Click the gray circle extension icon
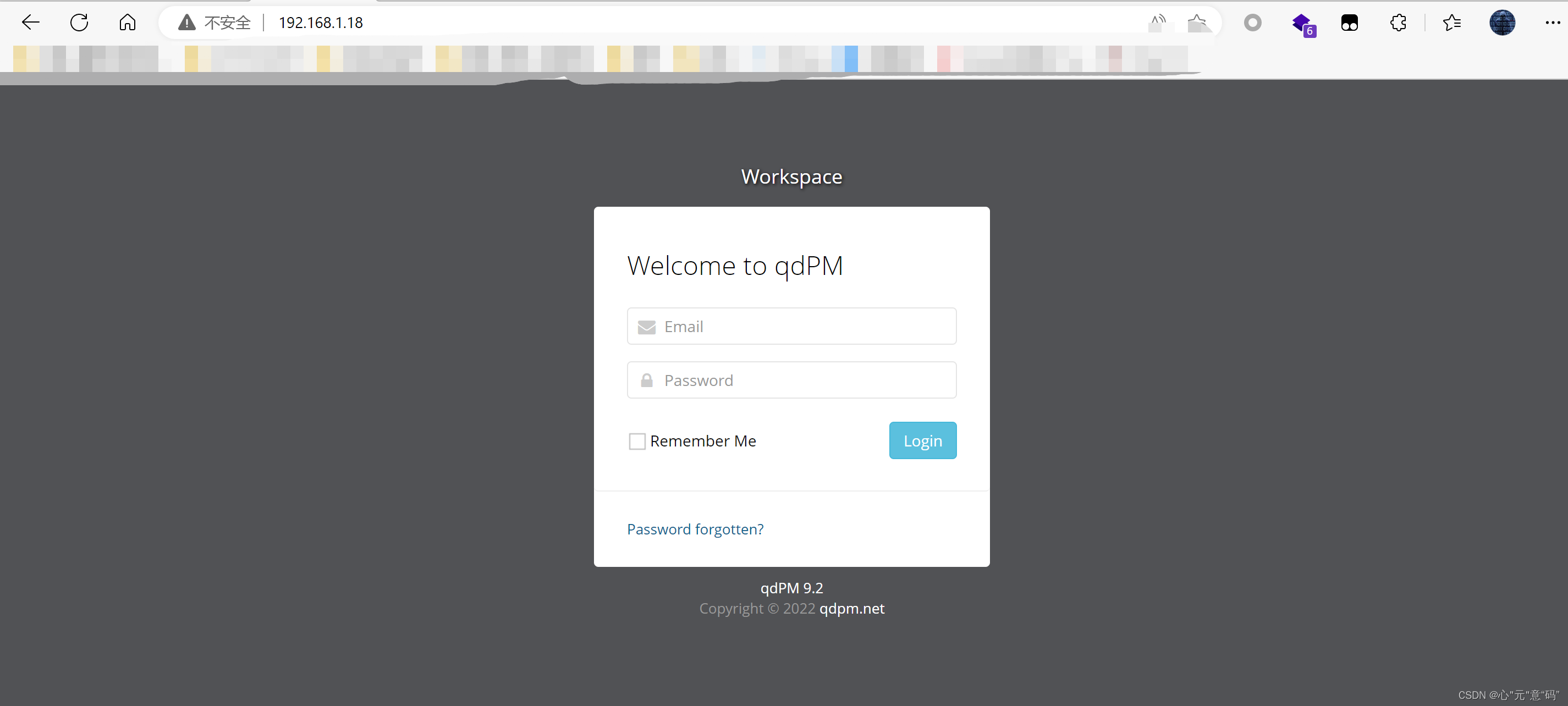Image resolution: width=1568 pixels, height=706 pixels. click(1253, 23)
